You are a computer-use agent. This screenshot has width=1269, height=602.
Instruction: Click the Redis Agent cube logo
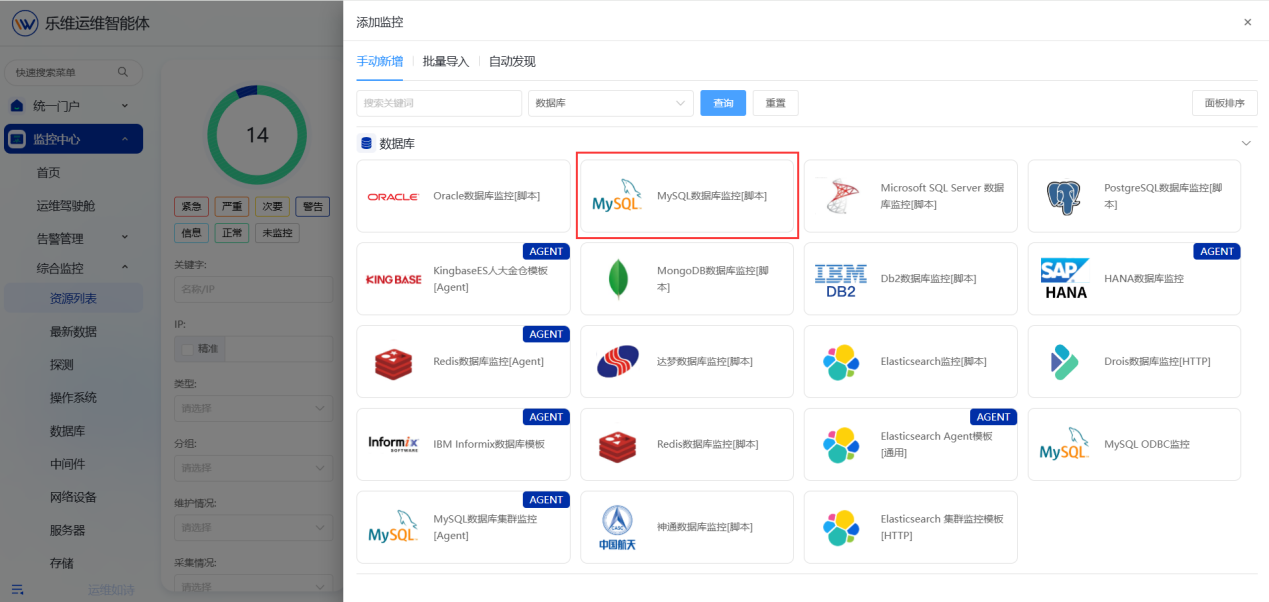(393, 362)
